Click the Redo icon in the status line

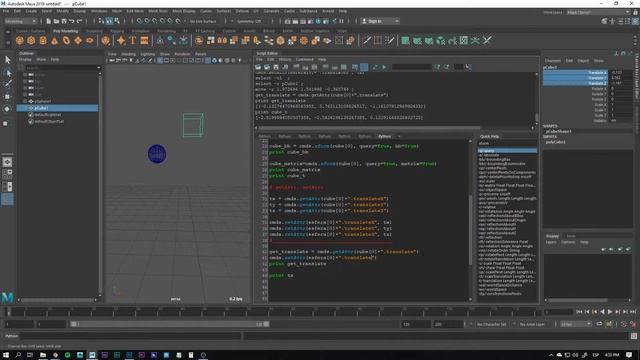[x=80, y=21]
